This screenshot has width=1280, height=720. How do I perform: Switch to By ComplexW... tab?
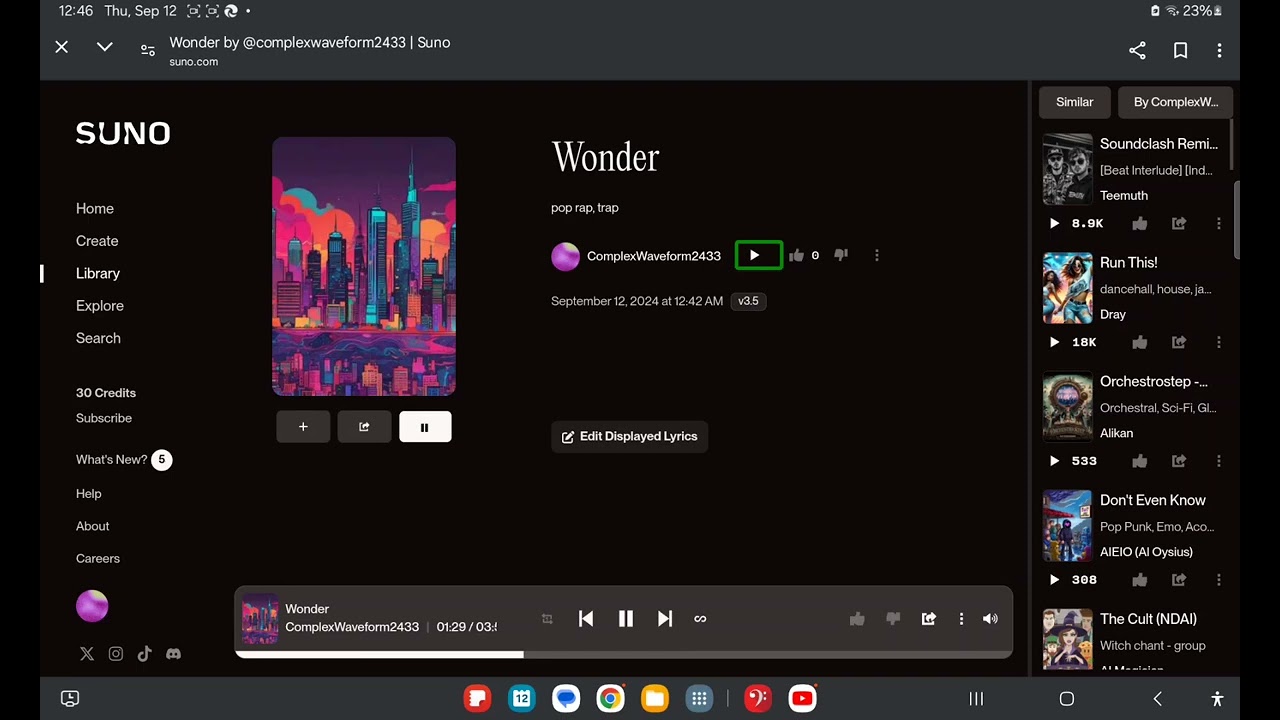1176,102
